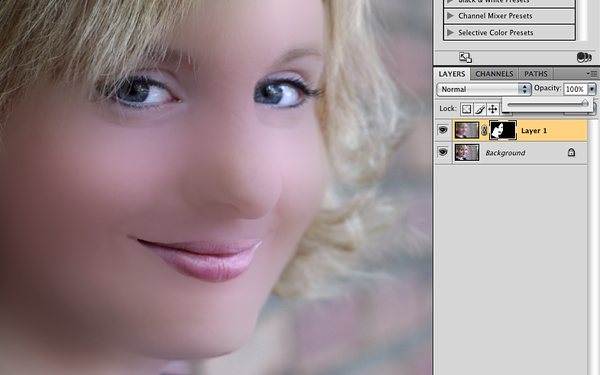Image resolution: width=600 pixels, height=375 pixels.
Task: Click the link icon between Layer 1 thumbnails
Action: pos(484,130)
